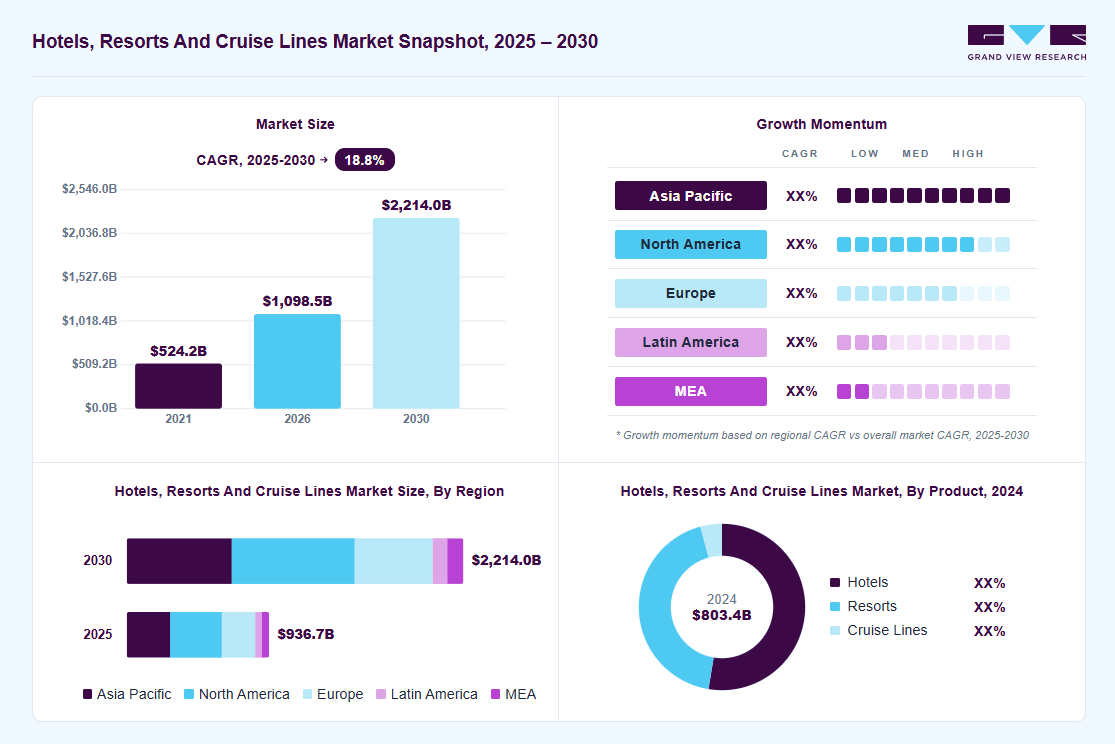Click the North America segment in 2025 bar
1115x744 pixels.
pos(196,634)
